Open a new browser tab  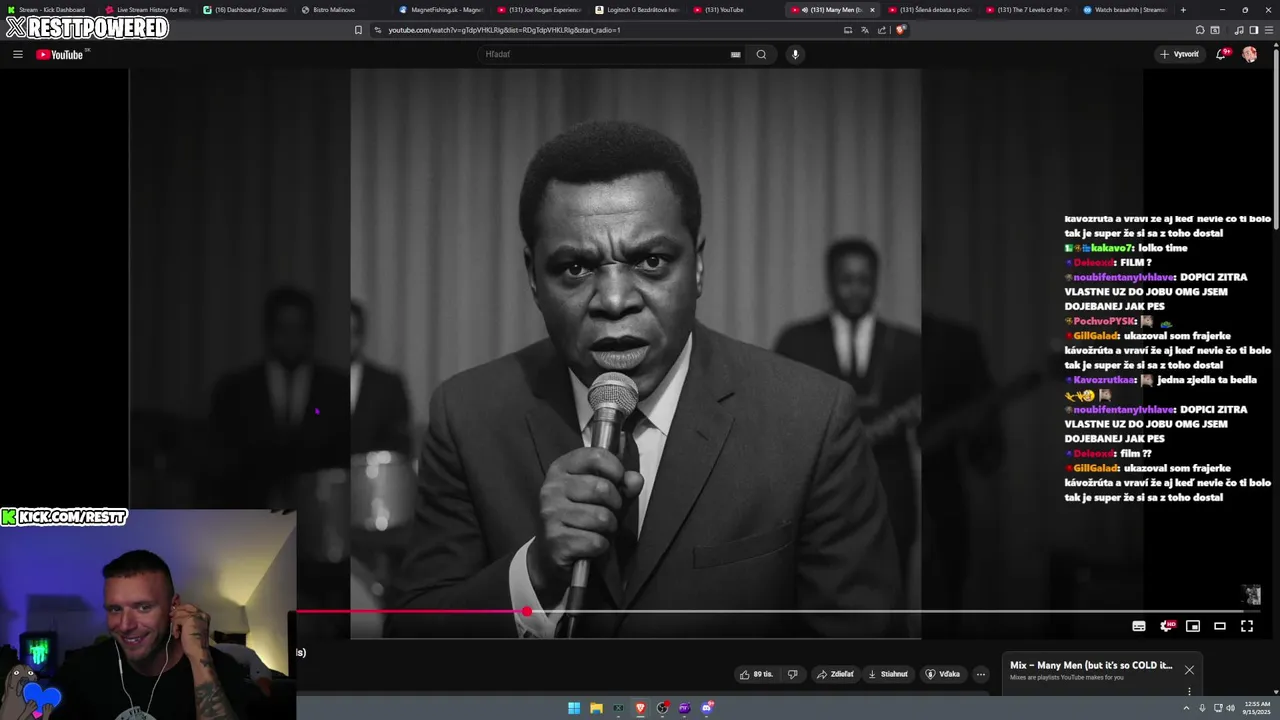point(1183,10)
